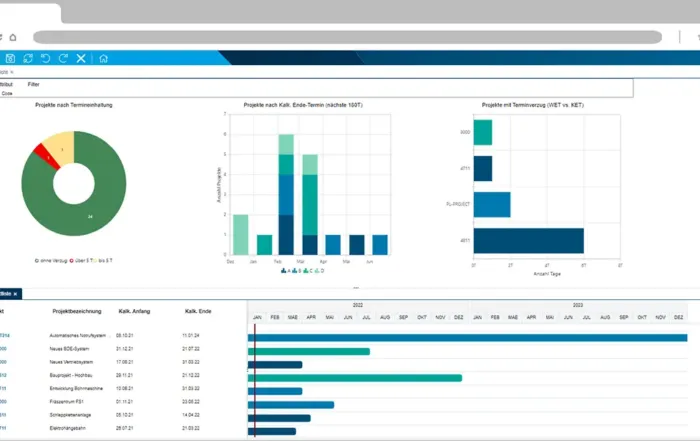The width and height of the screenshot is (700, 441).
Task: Select the 'Bauprojekt - Hochbau' row
Action: click(x=123, y=375)
